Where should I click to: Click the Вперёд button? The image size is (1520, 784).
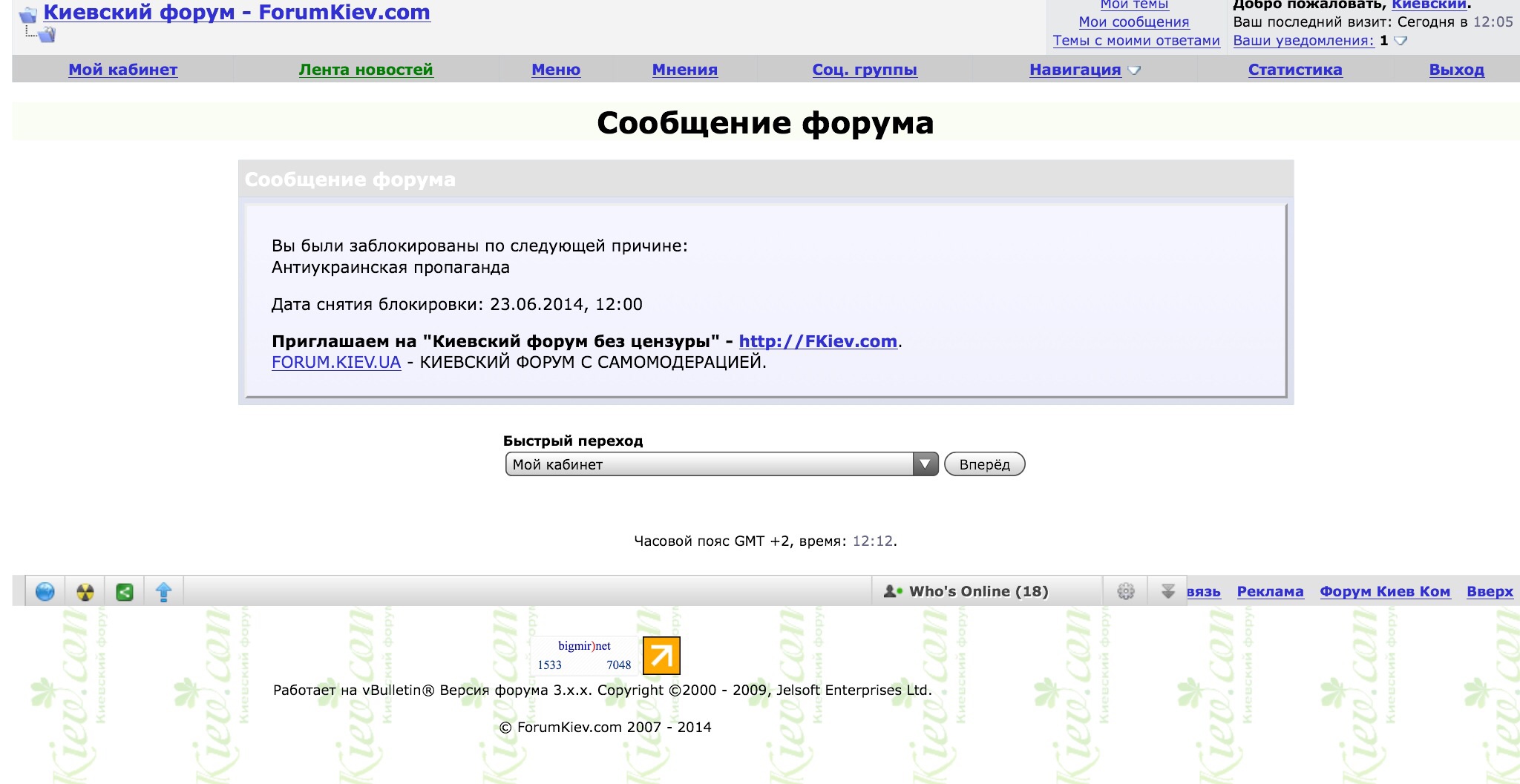coord(984,464)
